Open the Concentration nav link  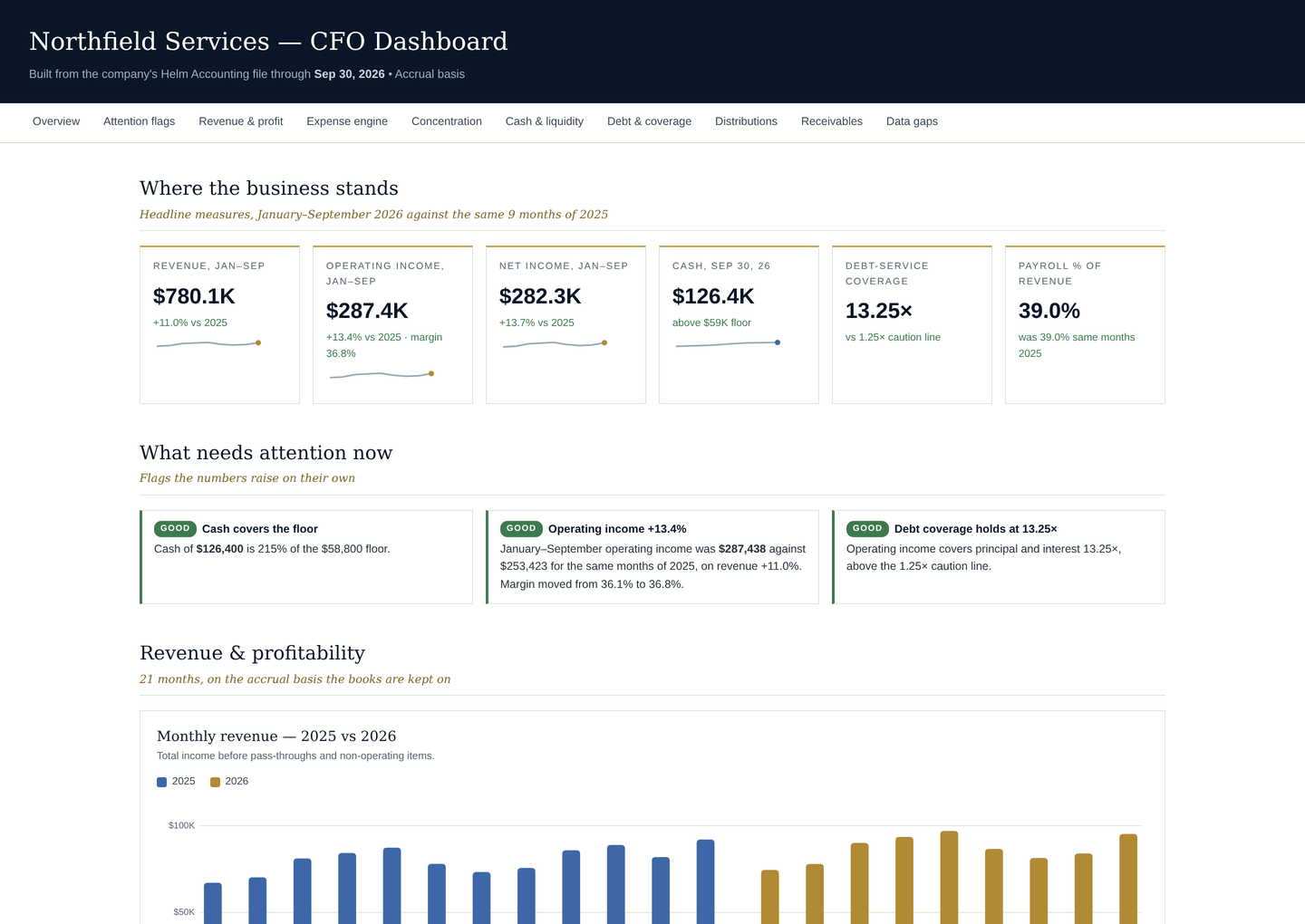pos(447,121)
